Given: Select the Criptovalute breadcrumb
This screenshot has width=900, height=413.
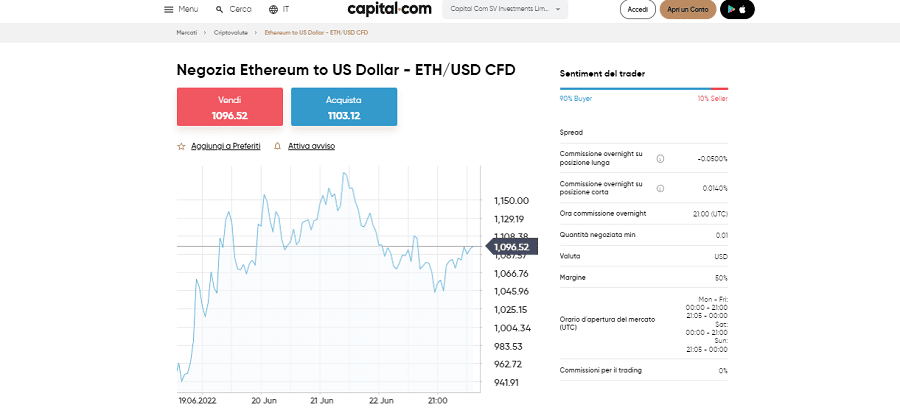Looking at the screenshot, I should [x=233, y=33].
